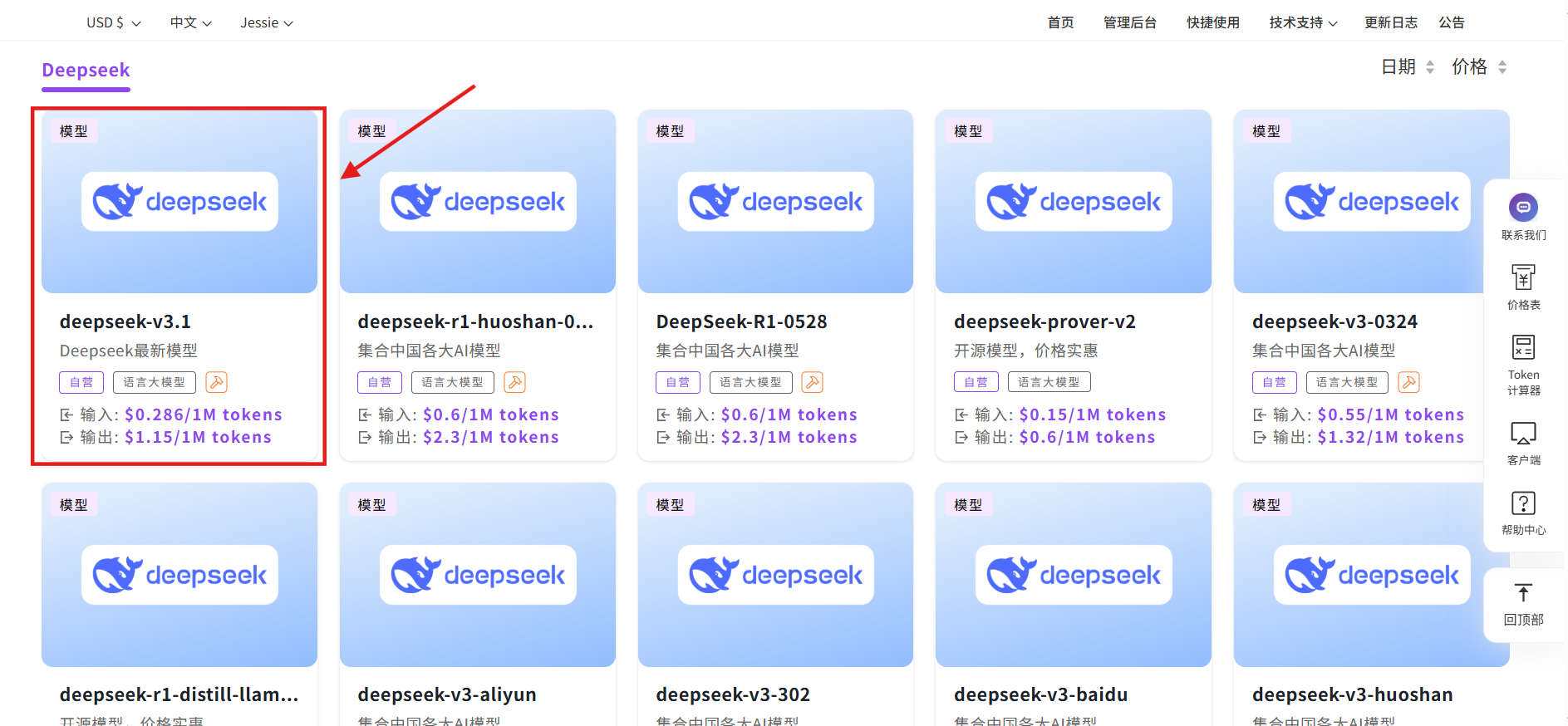This screenshot has width=1568, height=726.
Task: Open the DeepSeek-R1-0528 model title
Action: point(741,321)
